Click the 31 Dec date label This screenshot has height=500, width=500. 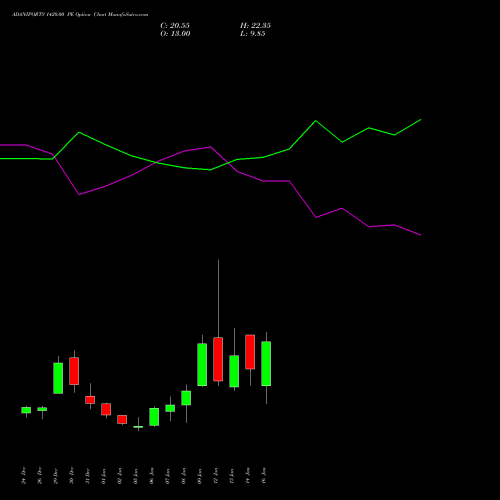click(87, 476)
